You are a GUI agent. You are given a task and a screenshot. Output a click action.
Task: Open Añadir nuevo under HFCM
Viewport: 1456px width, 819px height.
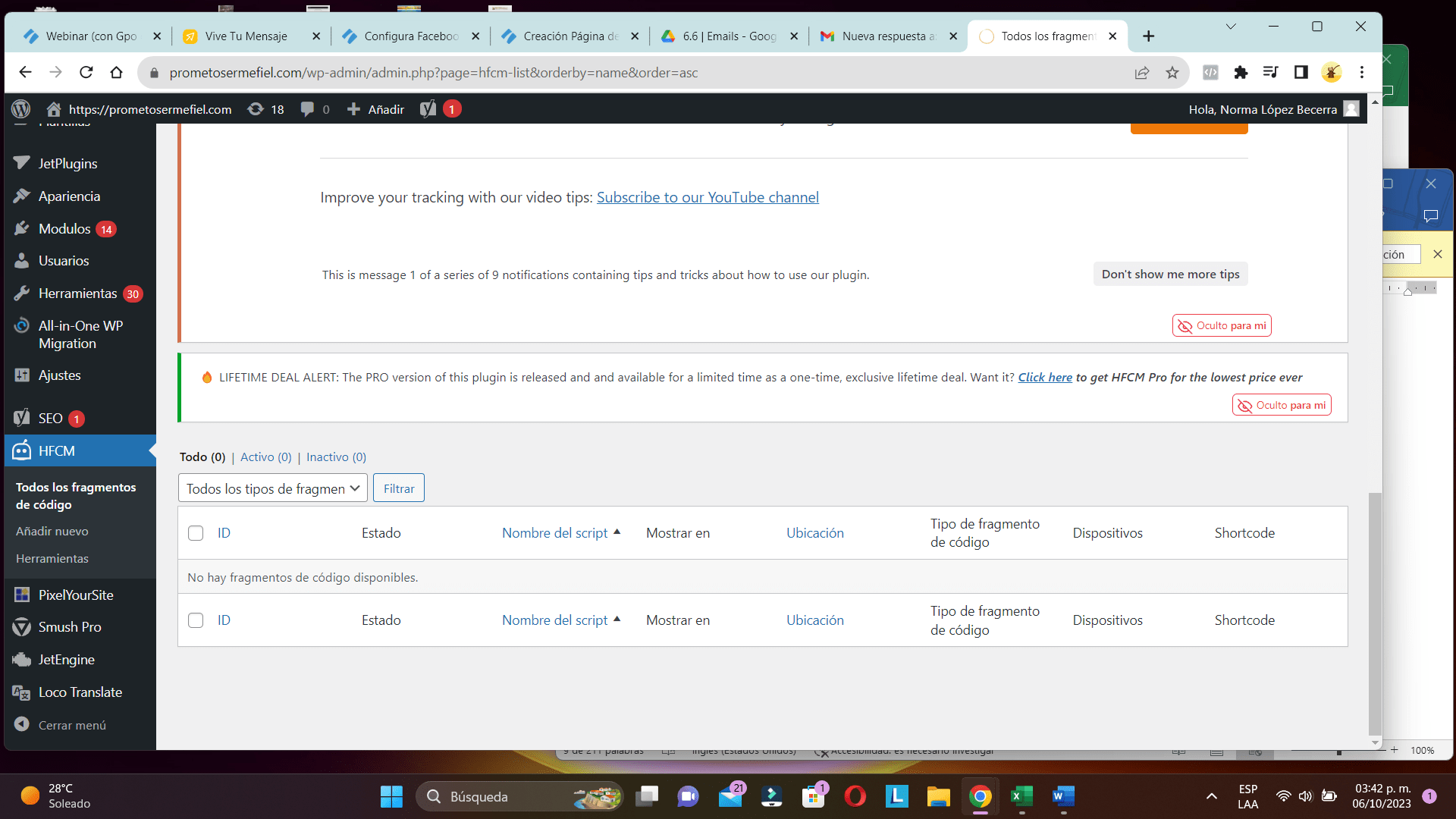(x=52, y=531)
